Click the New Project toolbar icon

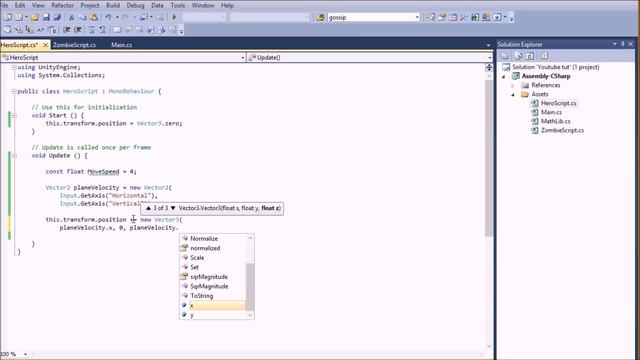pos(7,17)
